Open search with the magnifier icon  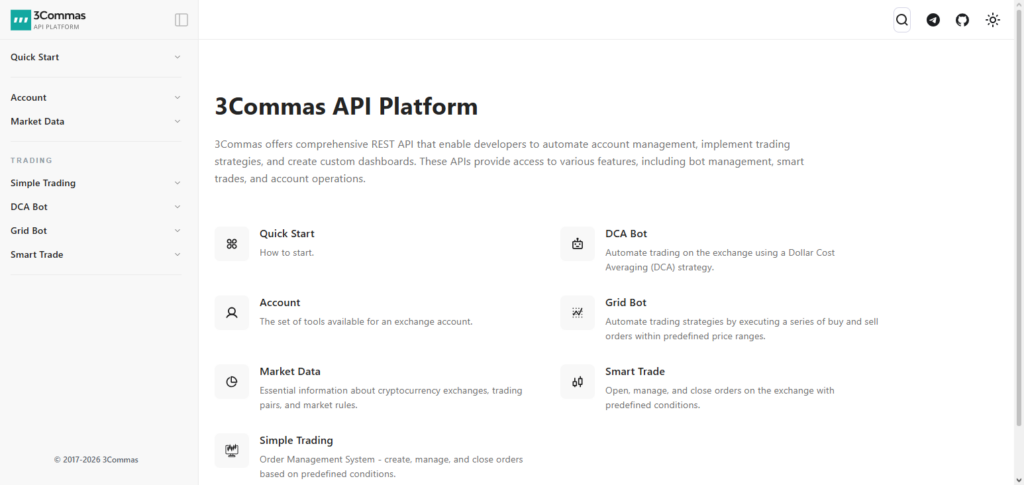[902, 20]
